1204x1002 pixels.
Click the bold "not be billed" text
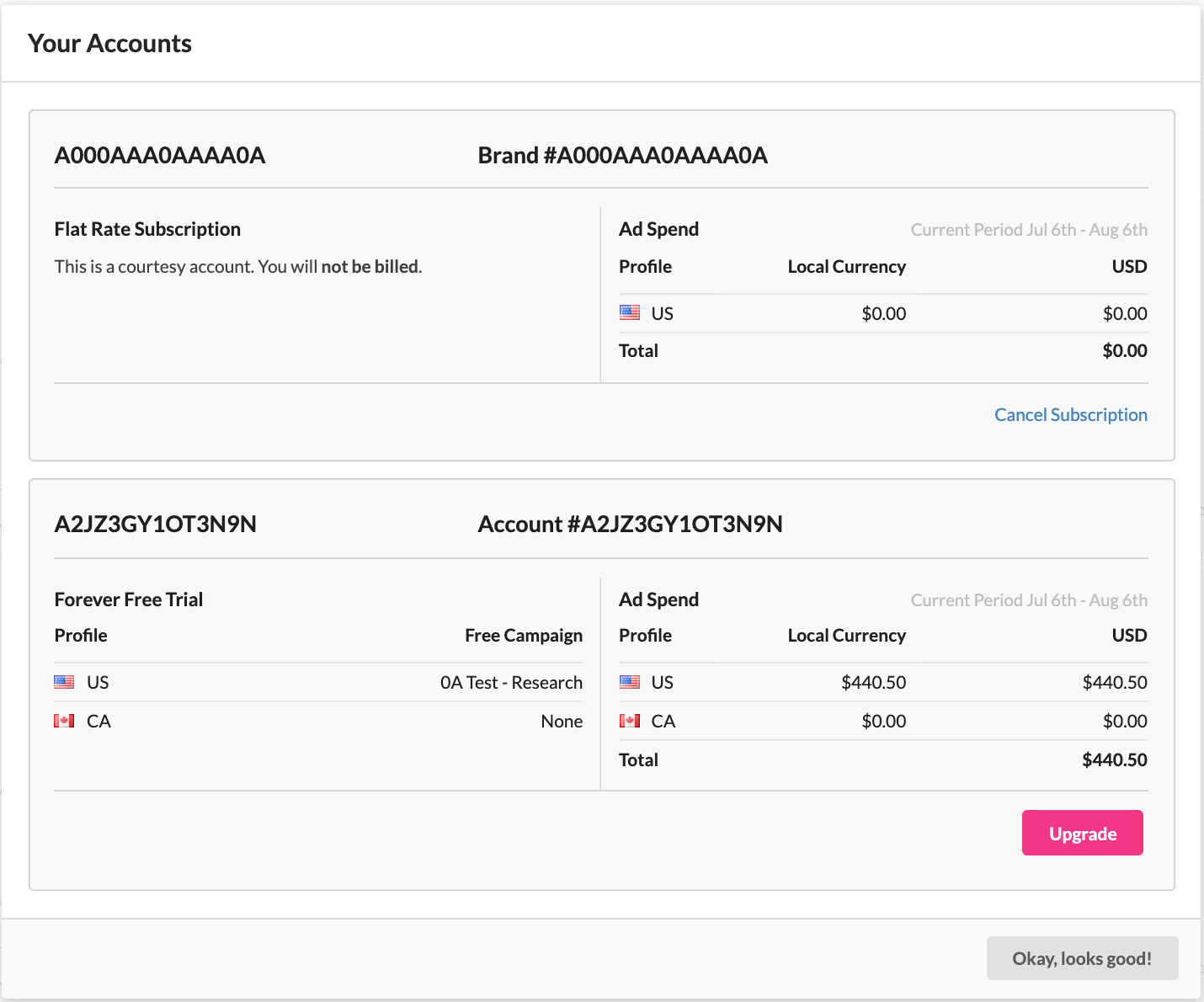tap(370, 267)
